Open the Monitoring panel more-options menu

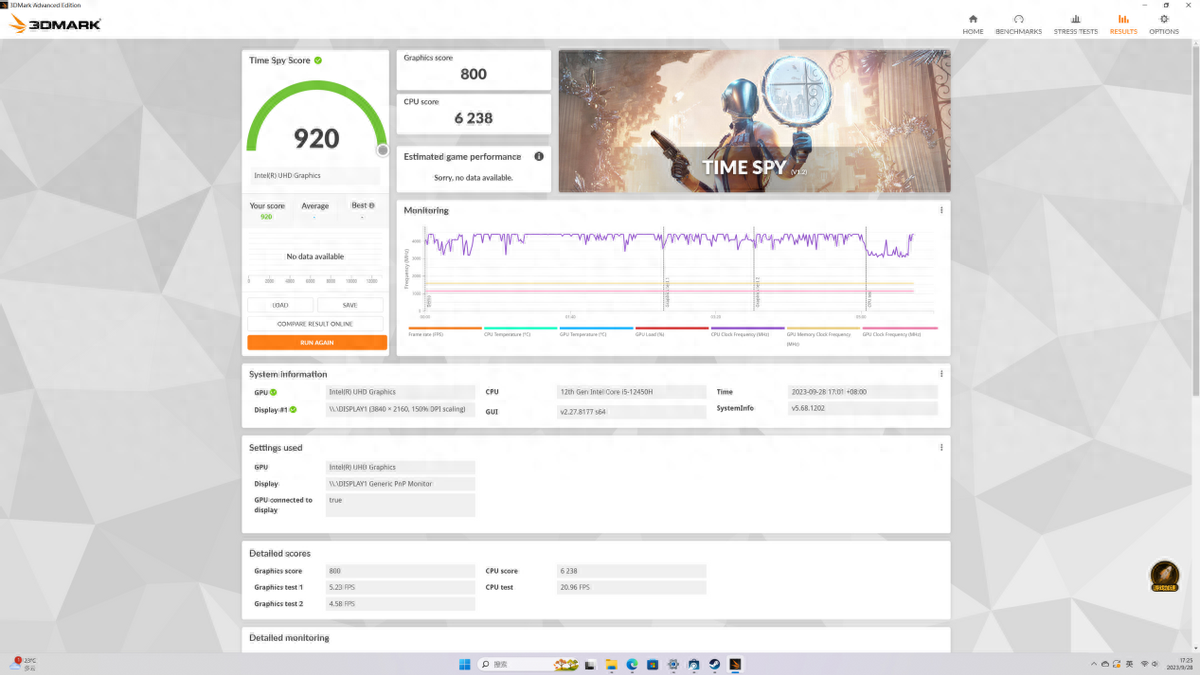(941, 210)
